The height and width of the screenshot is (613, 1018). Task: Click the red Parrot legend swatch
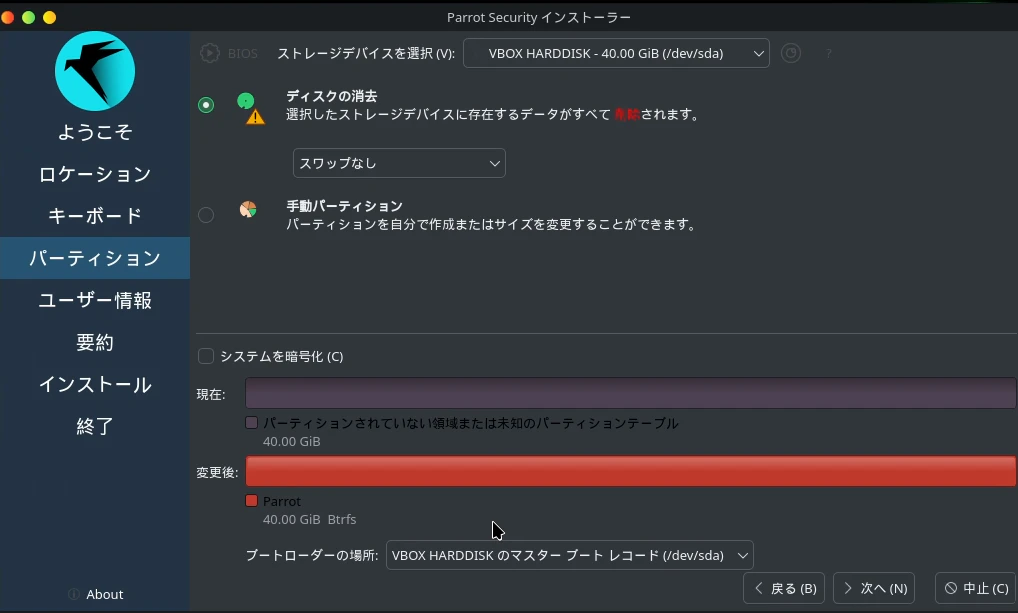click(x=251, y=501)
